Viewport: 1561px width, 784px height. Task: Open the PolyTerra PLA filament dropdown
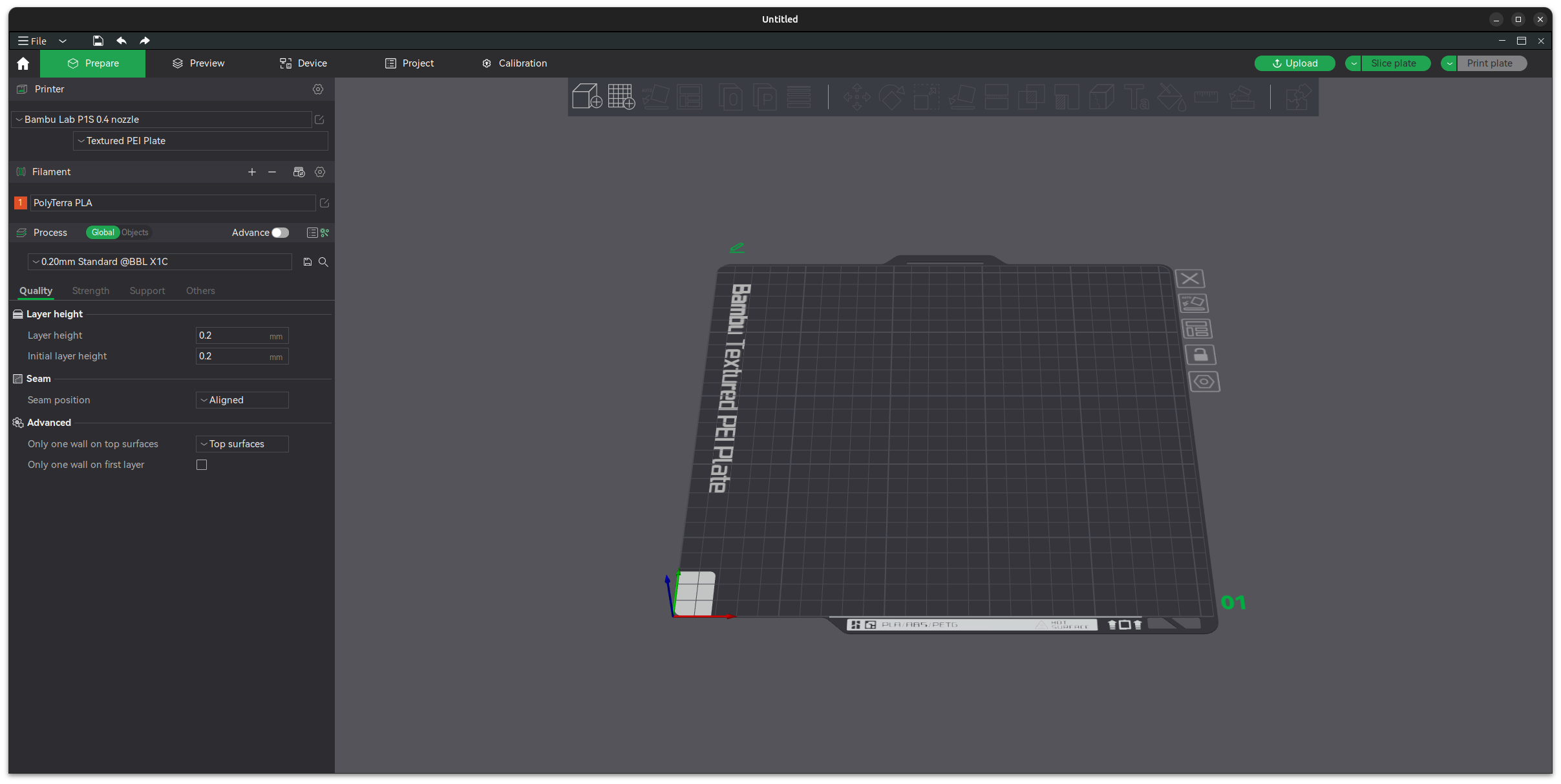[x=173, y=203]
